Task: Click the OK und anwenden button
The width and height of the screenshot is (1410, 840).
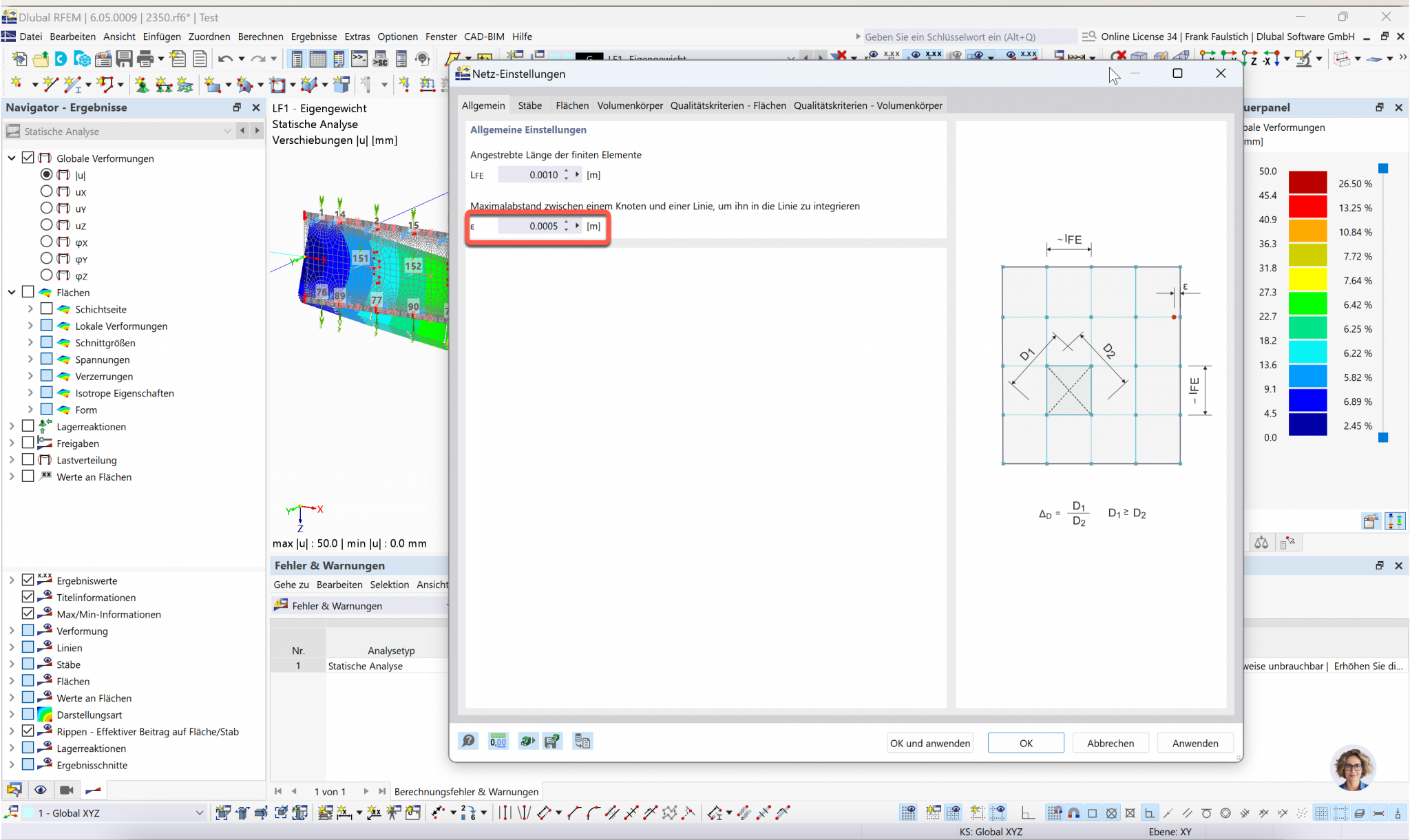Action: click(x=929, y=742)
